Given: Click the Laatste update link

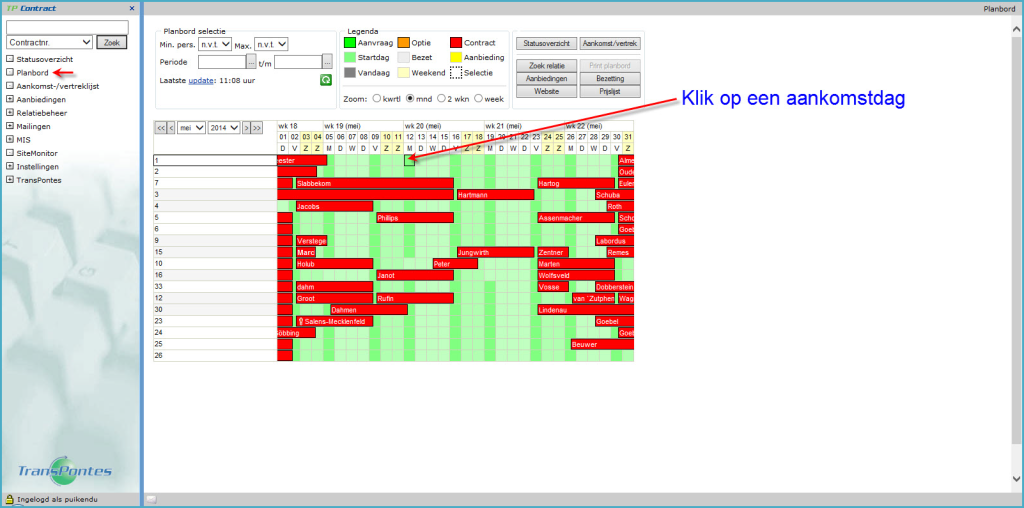Looking at the screenshot, I should [x=201, y=79].
